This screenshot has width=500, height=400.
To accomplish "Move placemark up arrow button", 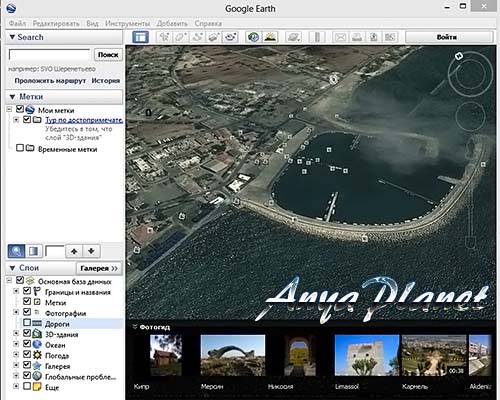I will click(74, 251).
